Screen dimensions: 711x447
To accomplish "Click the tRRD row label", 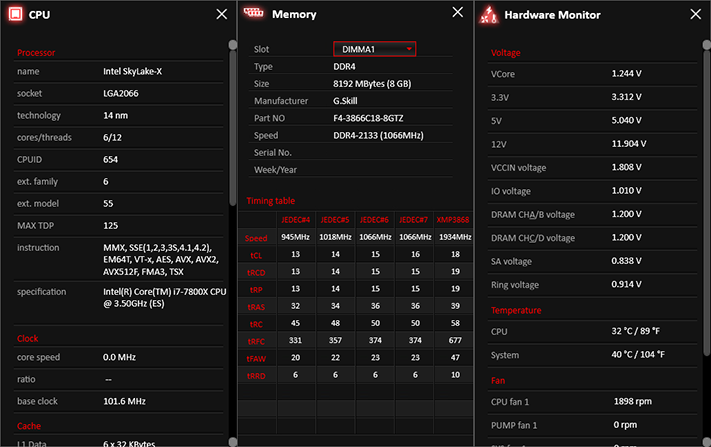I will point(256,376).
